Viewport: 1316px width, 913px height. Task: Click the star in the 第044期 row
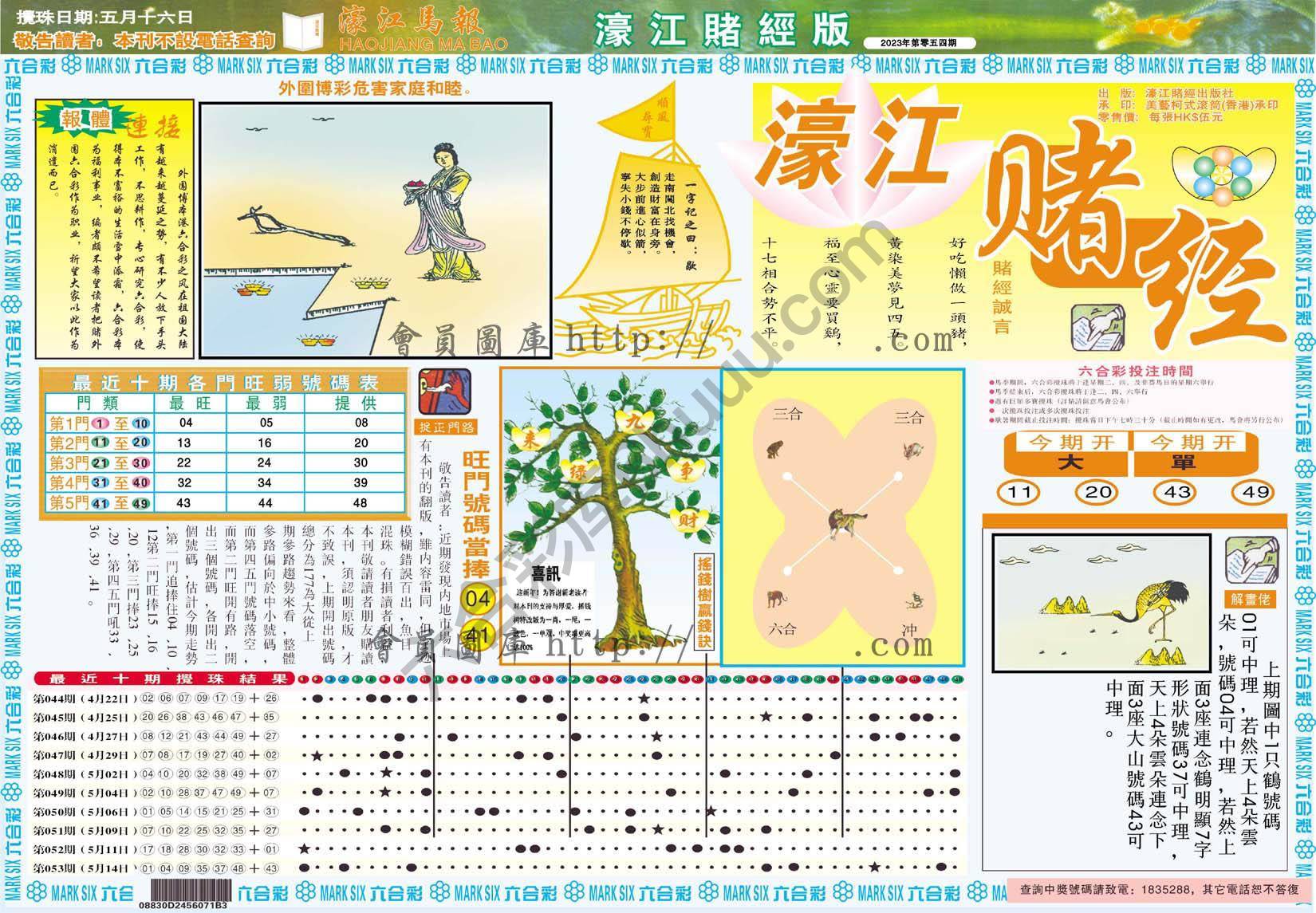[643, 699]
